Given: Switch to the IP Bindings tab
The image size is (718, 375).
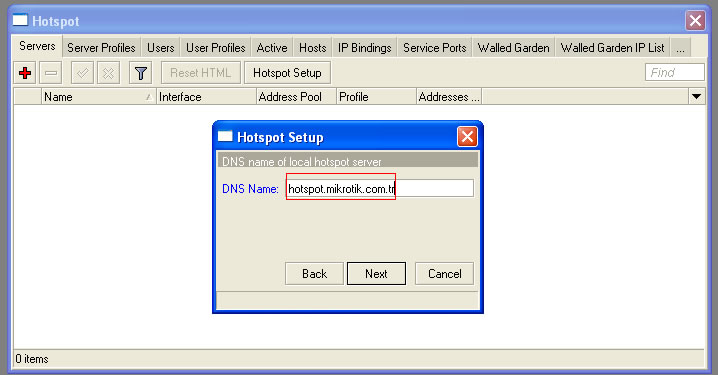Looking at the screenshot, I should [x=364, y=48].
